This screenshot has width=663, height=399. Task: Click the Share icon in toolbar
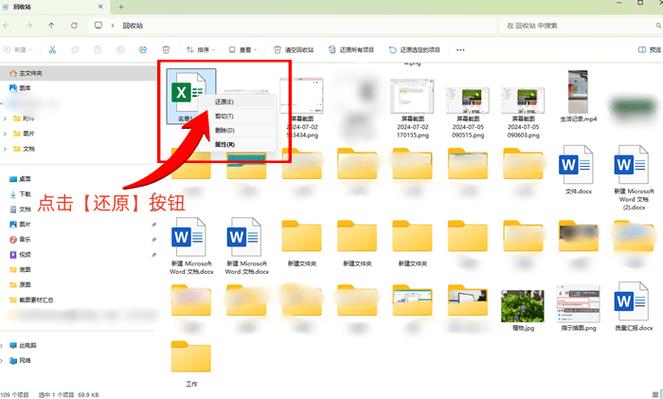[143, 50]
